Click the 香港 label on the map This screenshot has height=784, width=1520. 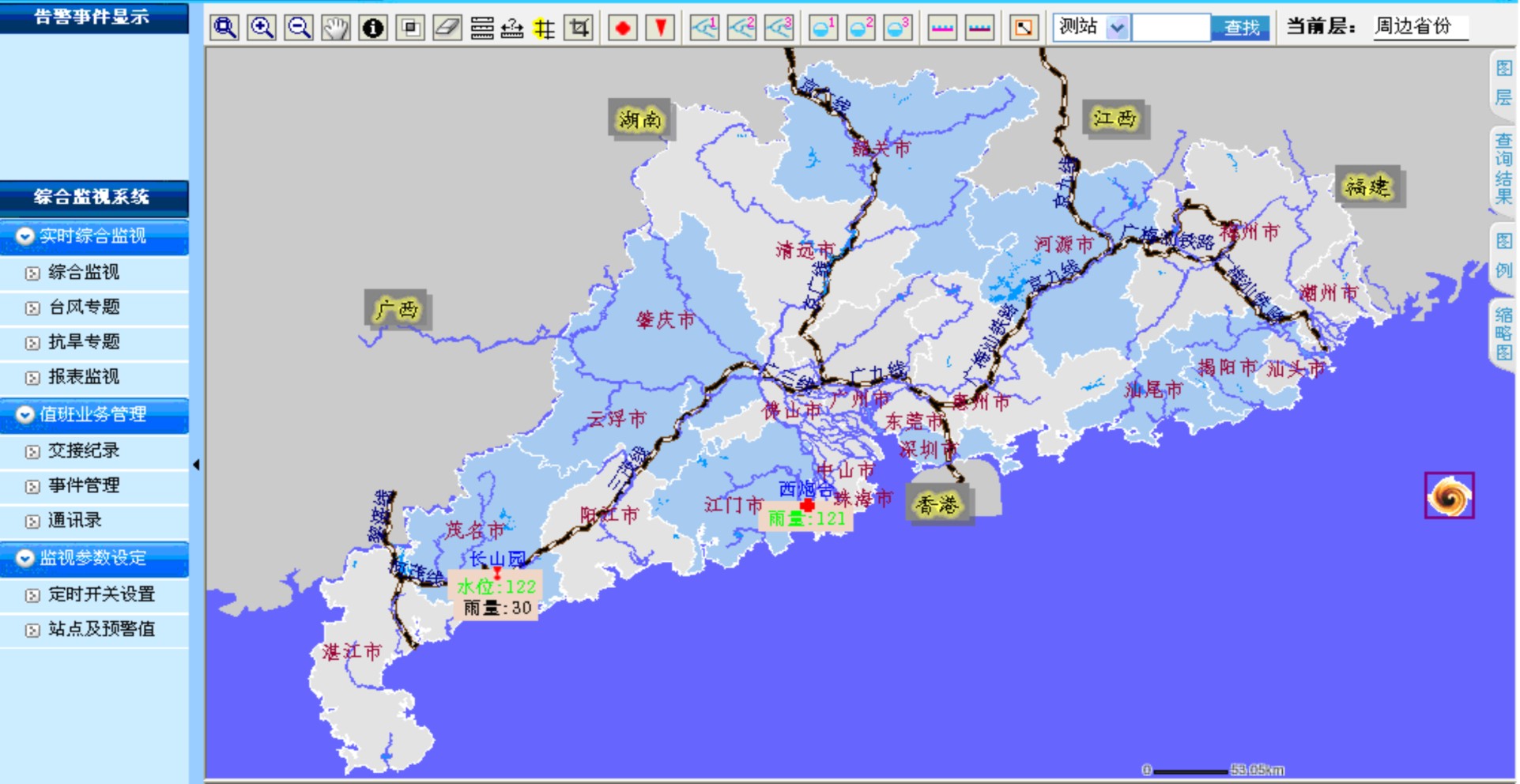pyautogui.click(x=937, y=504)
